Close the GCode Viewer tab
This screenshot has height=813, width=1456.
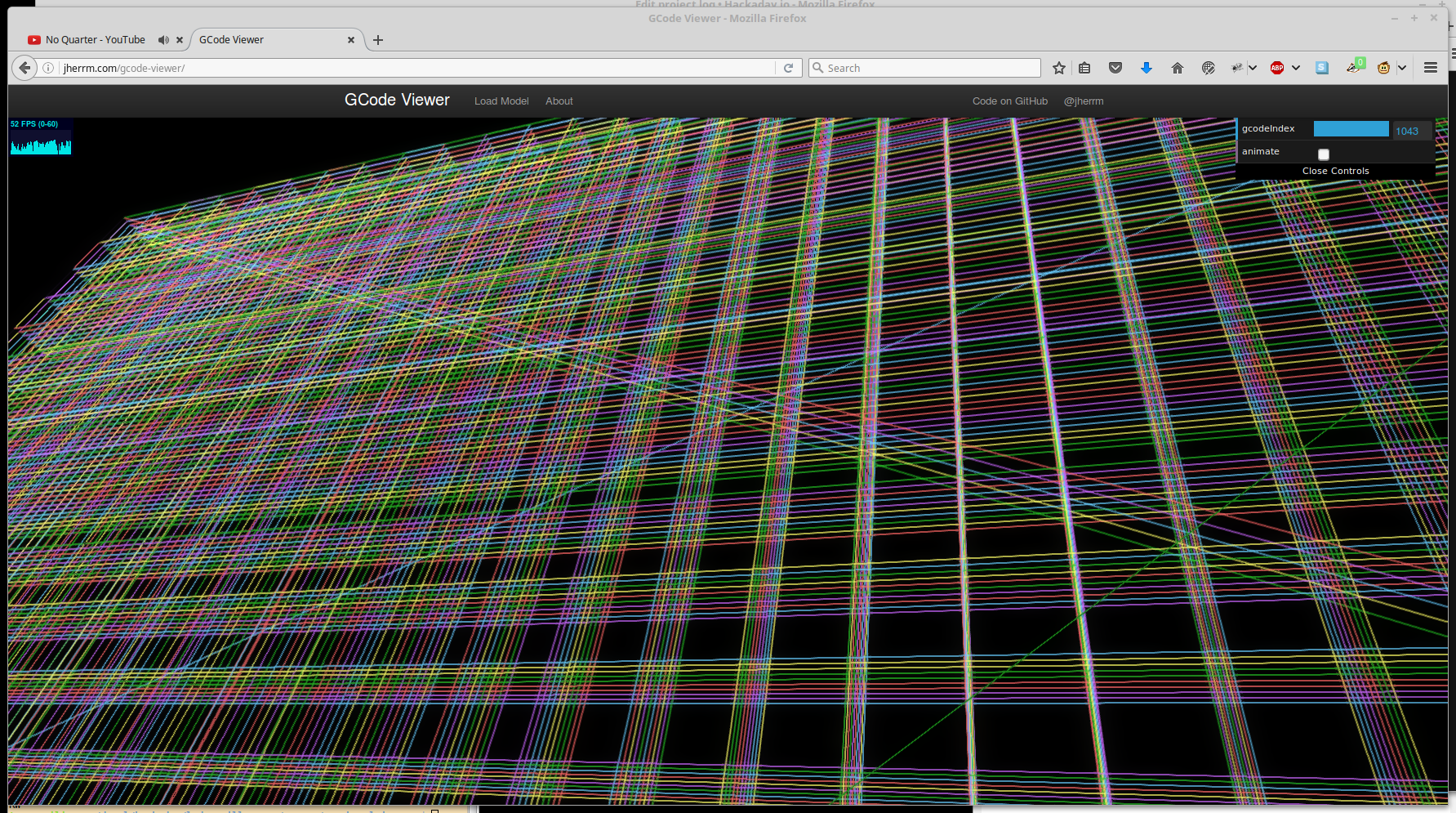click(x=351, y=40)
